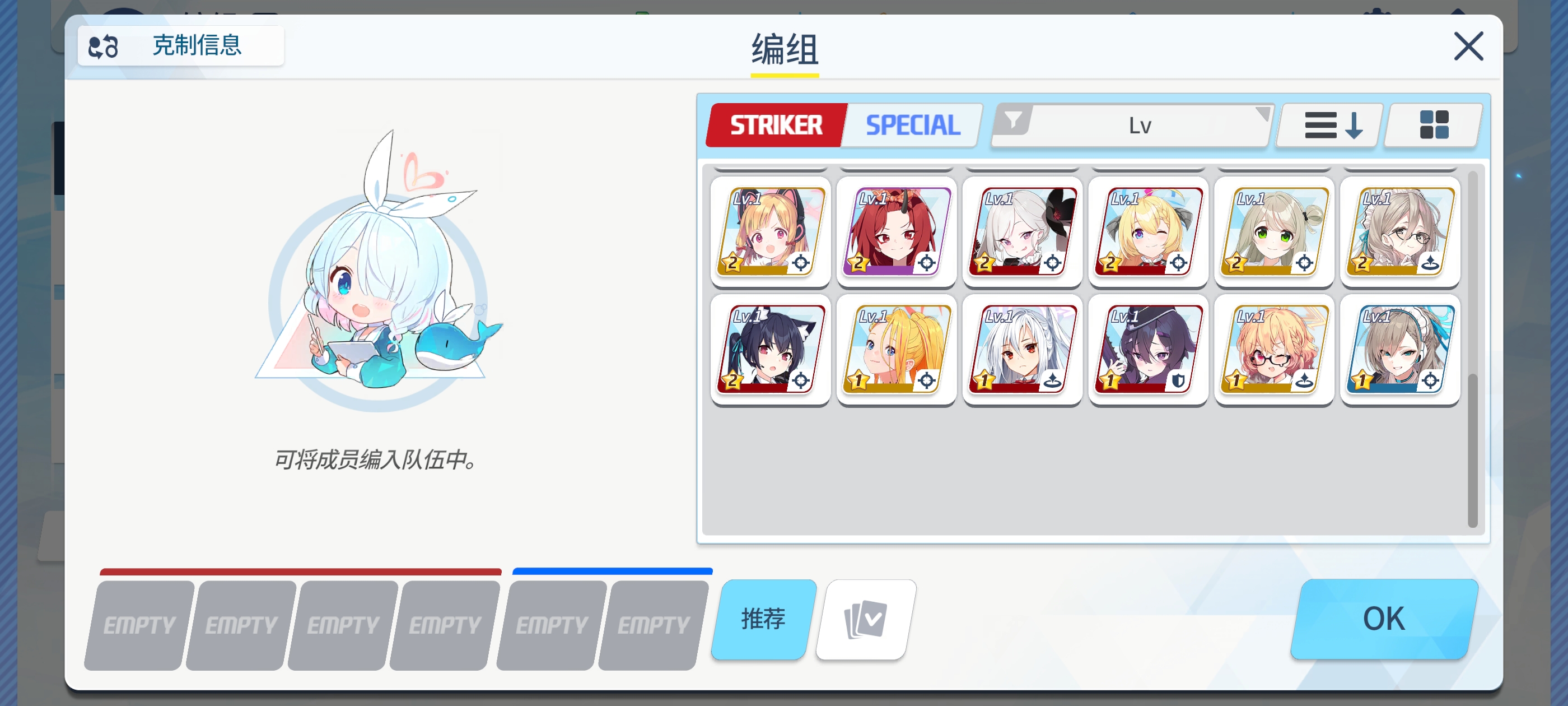Switch to the SPECIAL tab
This screenshot has width=1568, height=706.
pos(912,126)
